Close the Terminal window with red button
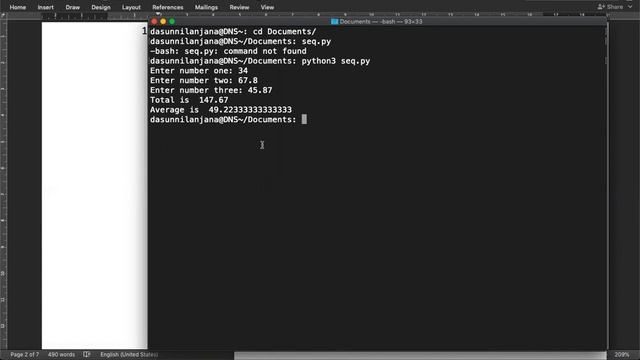This screenshot has height=360, width=640. click(154, 21)
